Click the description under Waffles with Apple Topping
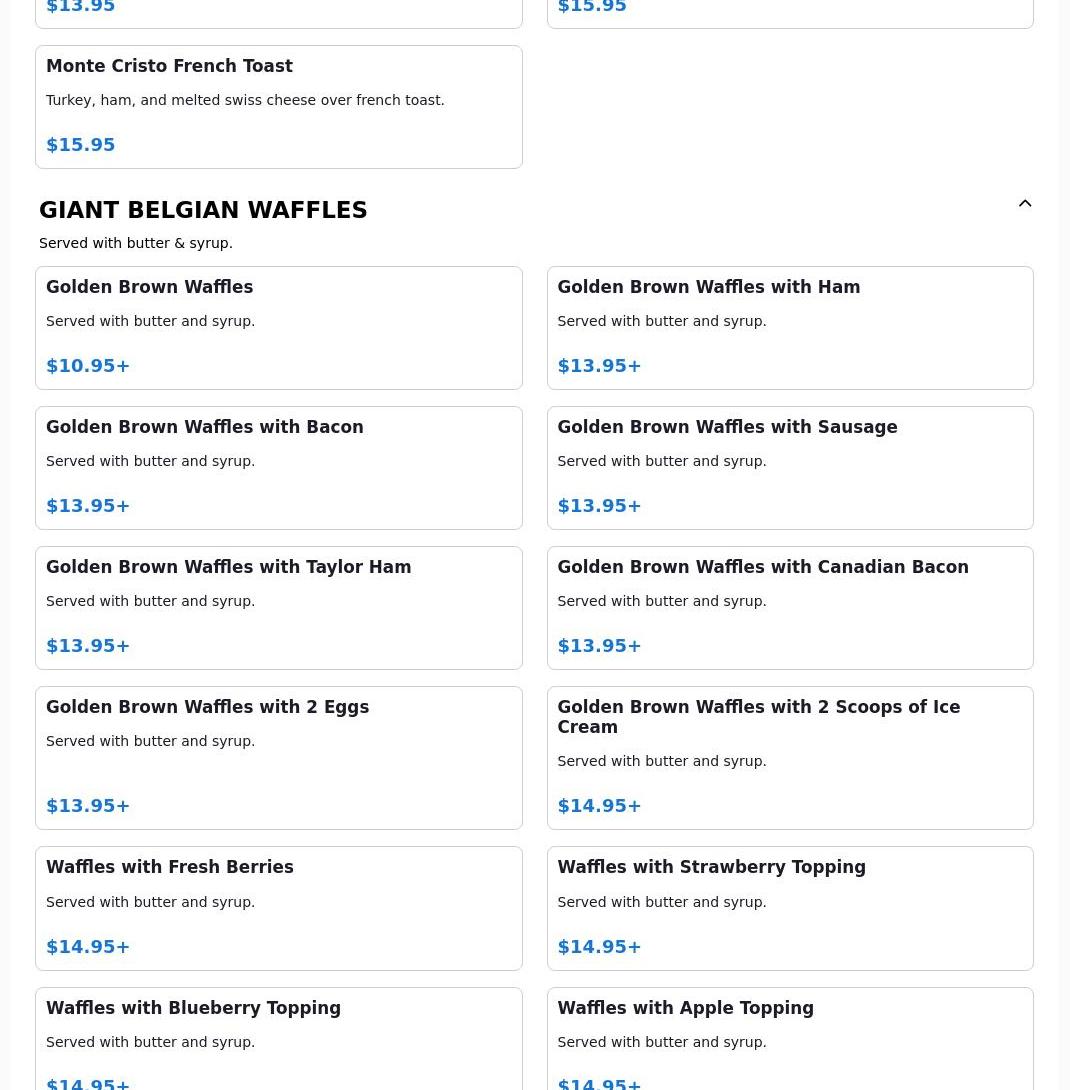Viewport: 1070px width, 1090px height. click(662, 1042)
